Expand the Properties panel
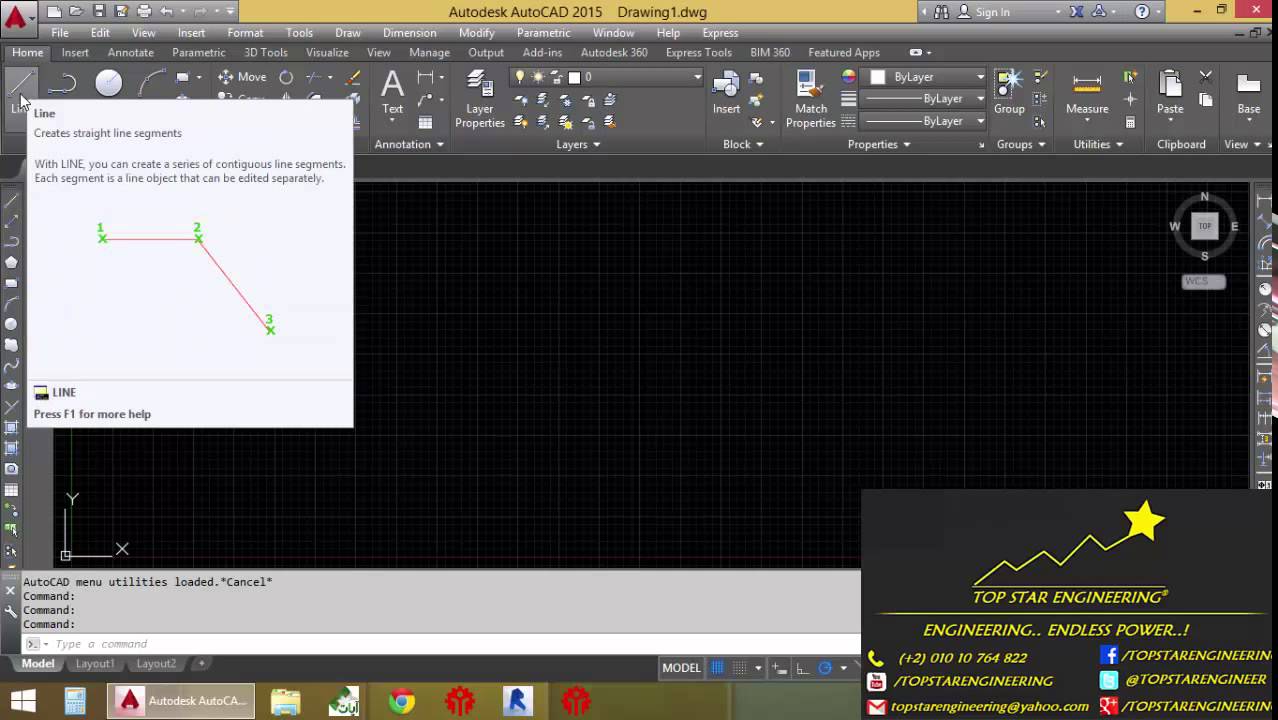The image size is (1278, 720). point(879,144)
